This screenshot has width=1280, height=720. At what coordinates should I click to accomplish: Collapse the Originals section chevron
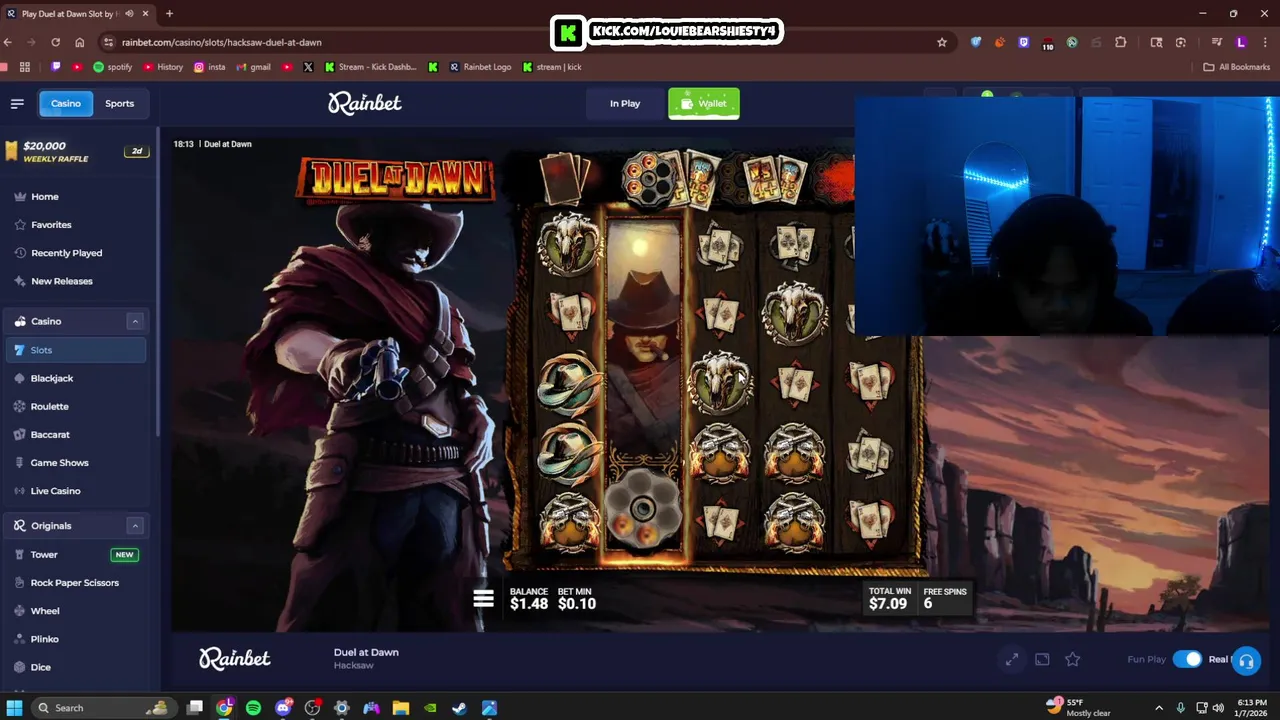(x=135, y=526)
